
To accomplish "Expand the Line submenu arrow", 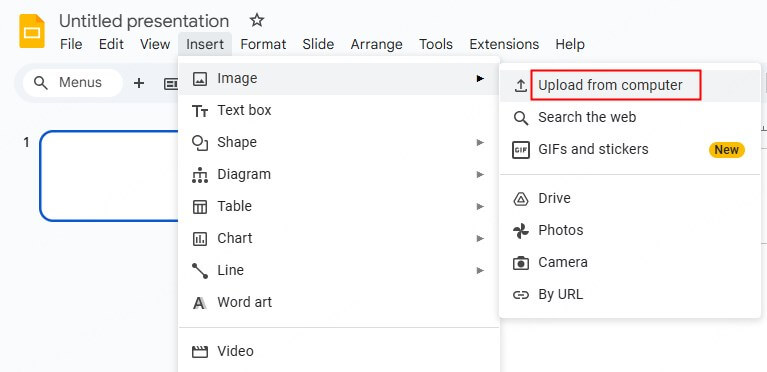I will point(480,270).
